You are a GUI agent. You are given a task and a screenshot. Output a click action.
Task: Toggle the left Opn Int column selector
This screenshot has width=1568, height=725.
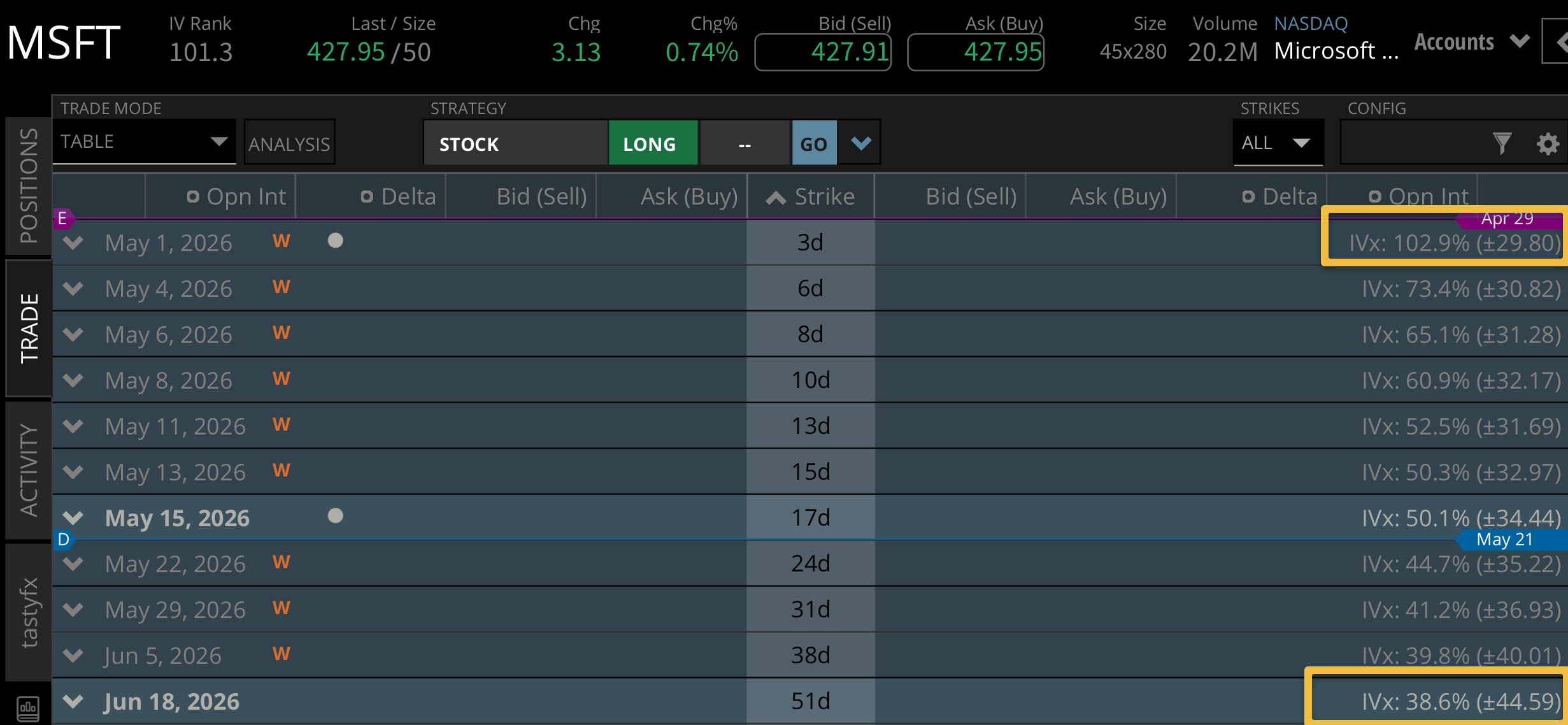coord(193,197)
